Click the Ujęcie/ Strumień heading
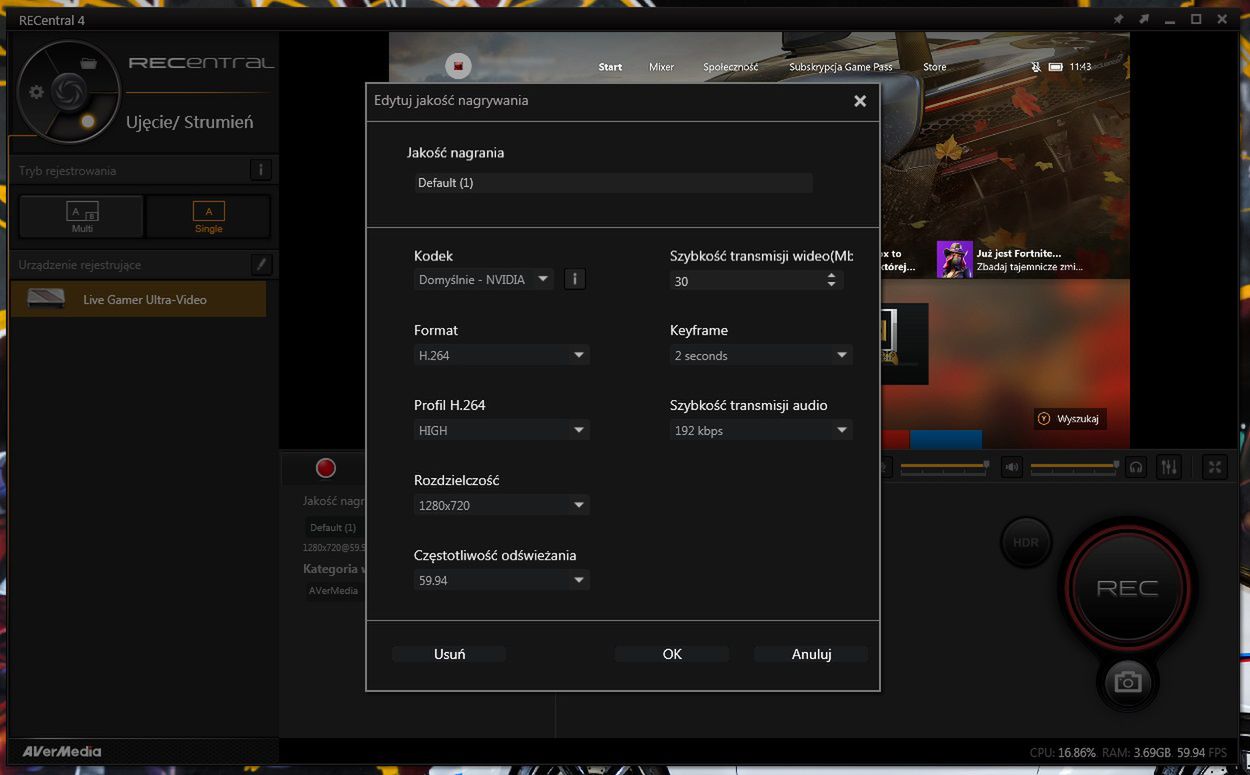 point(189,122)
